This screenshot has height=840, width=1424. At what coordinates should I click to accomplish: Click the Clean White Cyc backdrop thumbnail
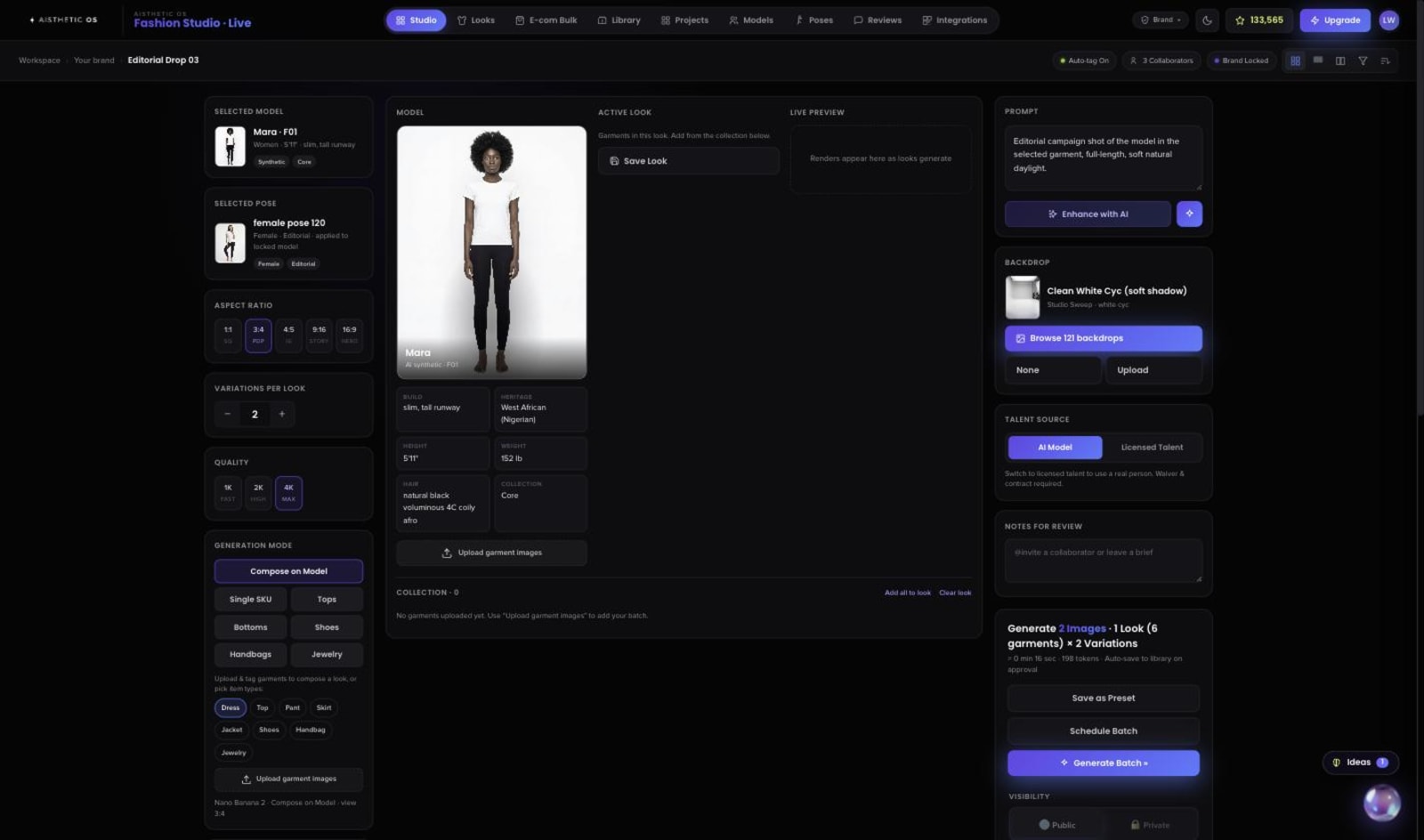1023,297
